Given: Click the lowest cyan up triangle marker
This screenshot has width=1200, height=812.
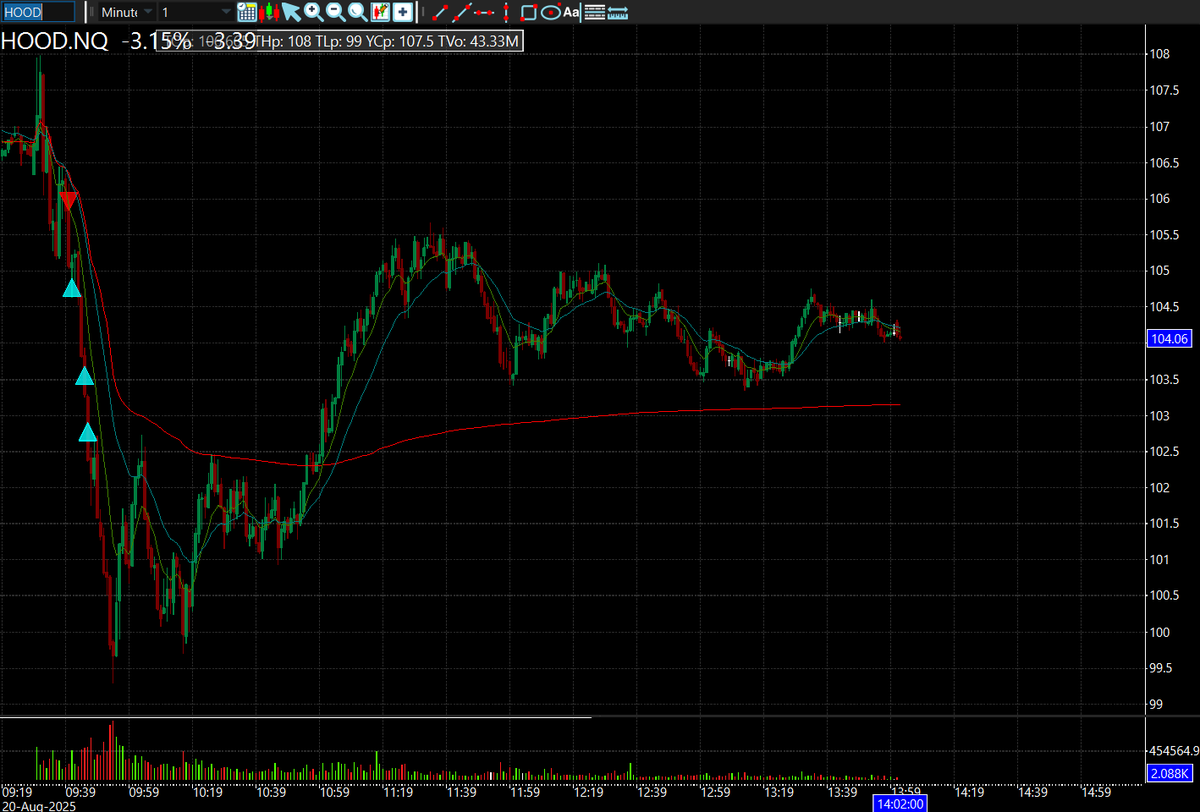Looking at the screenshot, I should coord(88,432).
